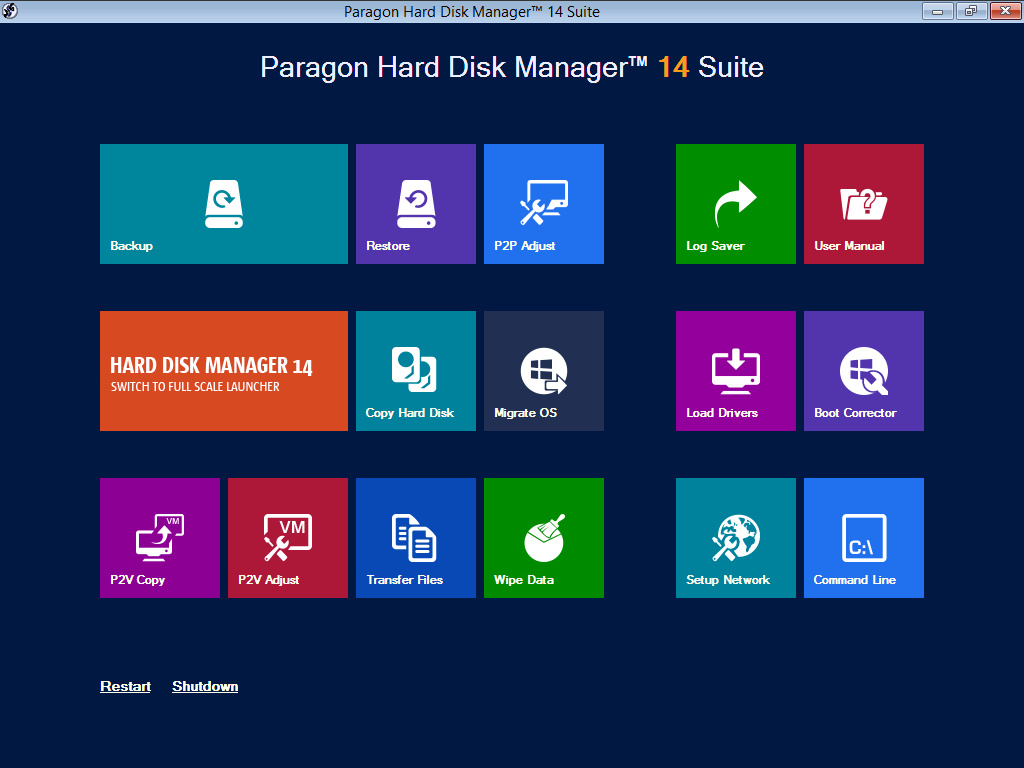The image size is (1024, 768).
Task: Launch the Restore tool
Action: (x=415, y=204)
